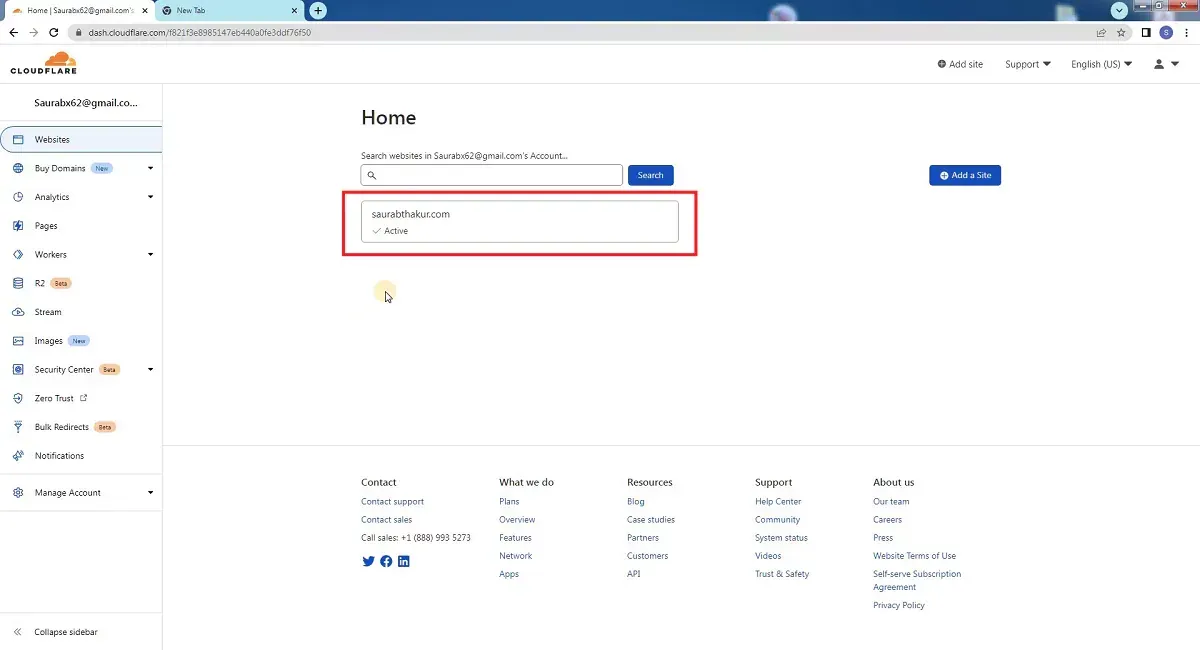The height and width of the screenshot is (650, 1200).
Task: Open the Support dropdown
Action: 1028,64
